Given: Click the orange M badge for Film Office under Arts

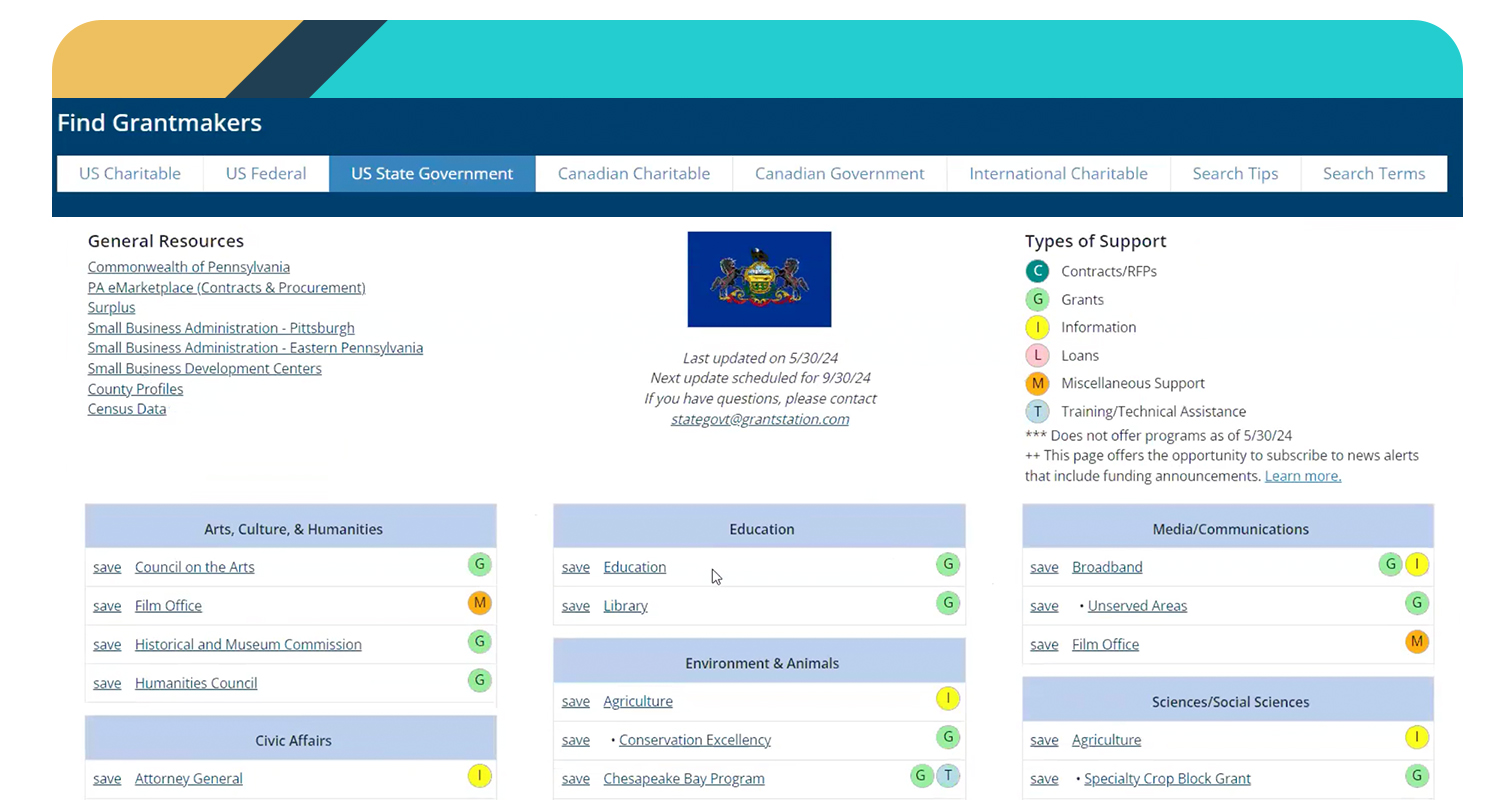Looking at the screenshot, I should point(480,603).
